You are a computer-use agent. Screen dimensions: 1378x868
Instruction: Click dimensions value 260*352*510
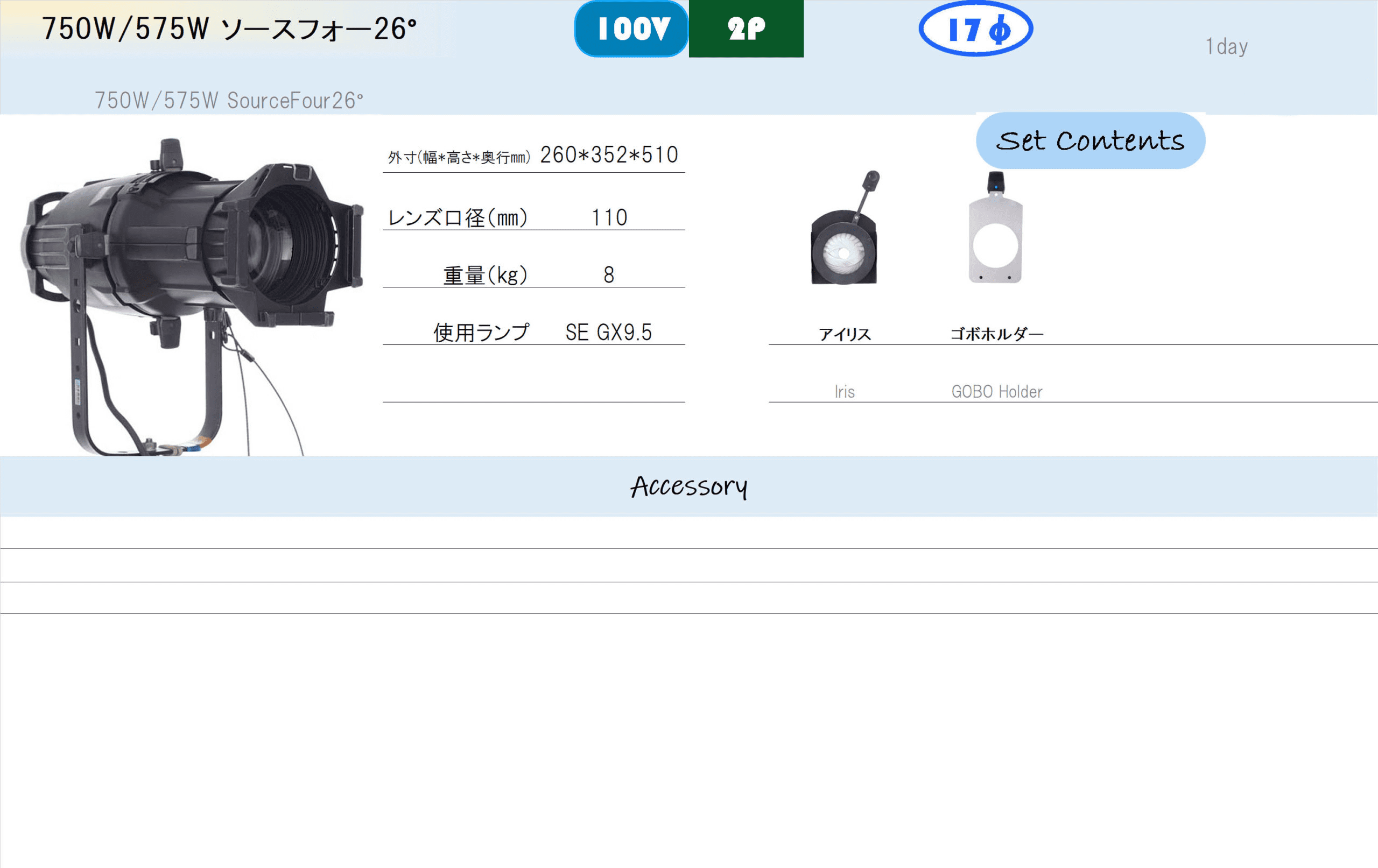[x=609, y=154]
